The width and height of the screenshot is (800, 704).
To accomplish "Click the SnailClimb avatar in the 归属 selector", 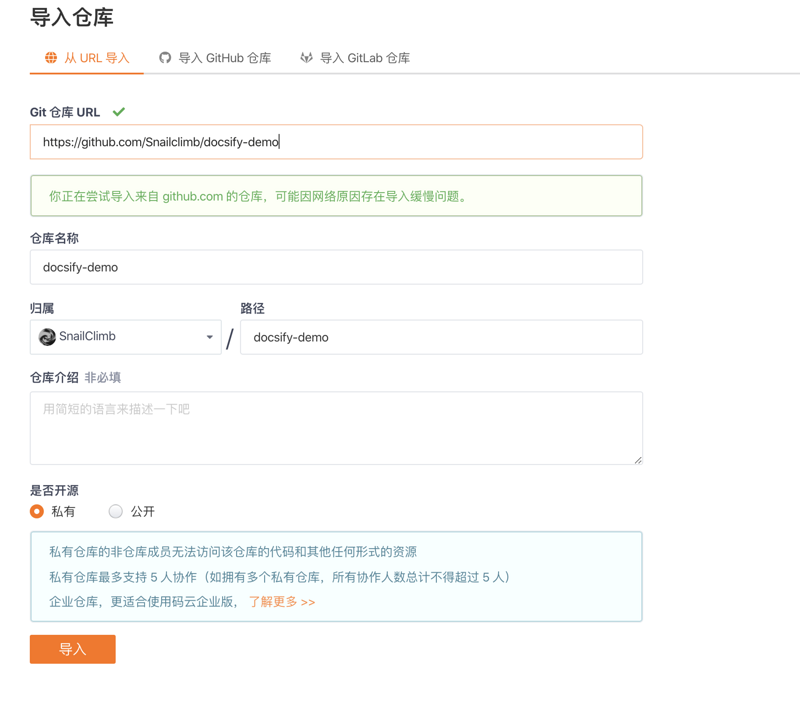I will (47, 337).
